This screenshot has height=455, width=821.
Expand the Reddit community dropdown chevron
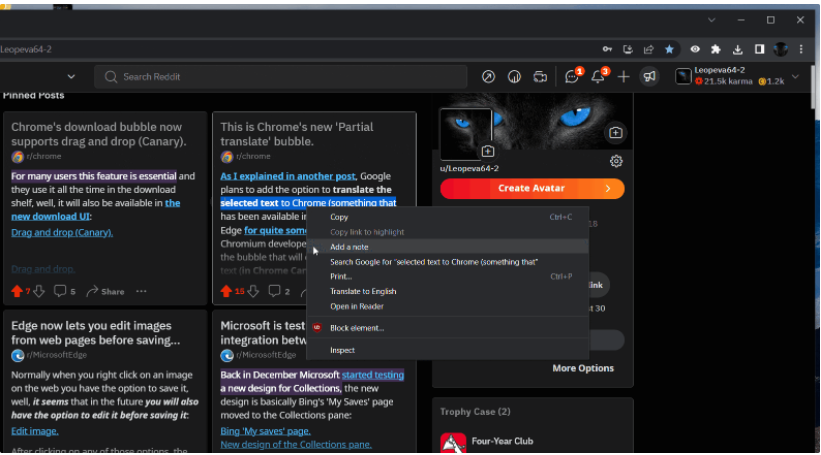click(71, 77)
